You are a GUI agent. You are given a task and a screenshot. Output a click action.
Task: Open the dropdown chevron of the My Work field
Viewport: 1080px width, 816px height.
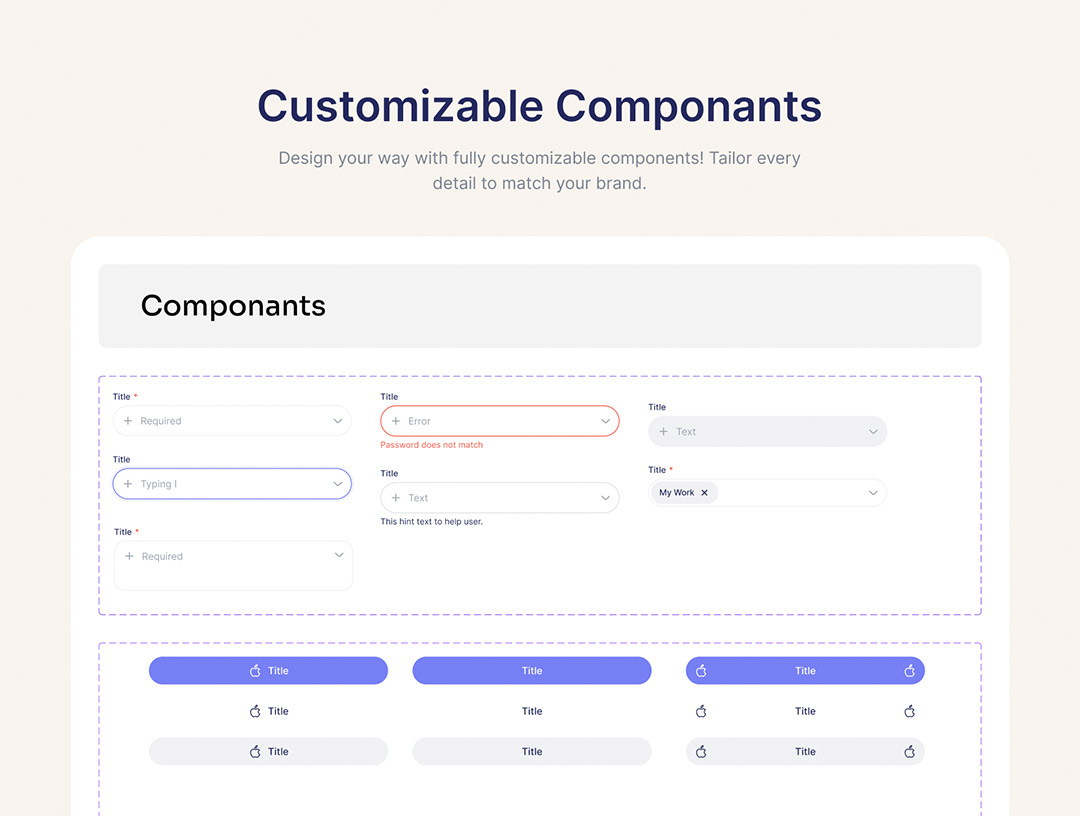(873, 493)
